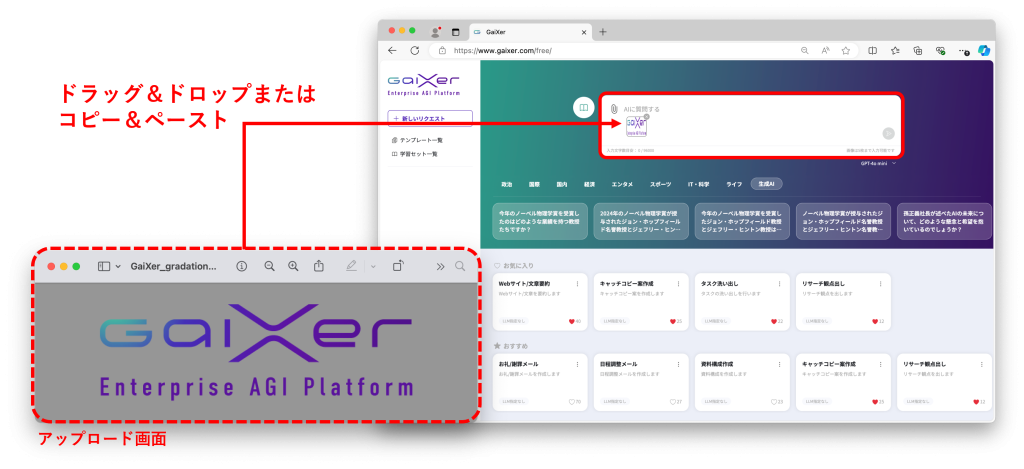Select the 生成AI category tab
The height and width of the screenshot is (469, 1024).
pos(767,184)
